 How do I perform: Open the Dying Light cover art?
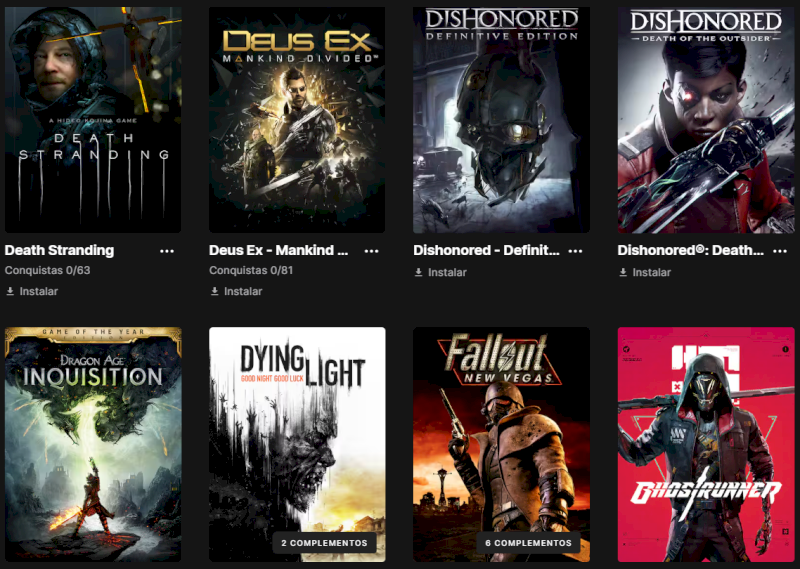[x=297, y=444]
